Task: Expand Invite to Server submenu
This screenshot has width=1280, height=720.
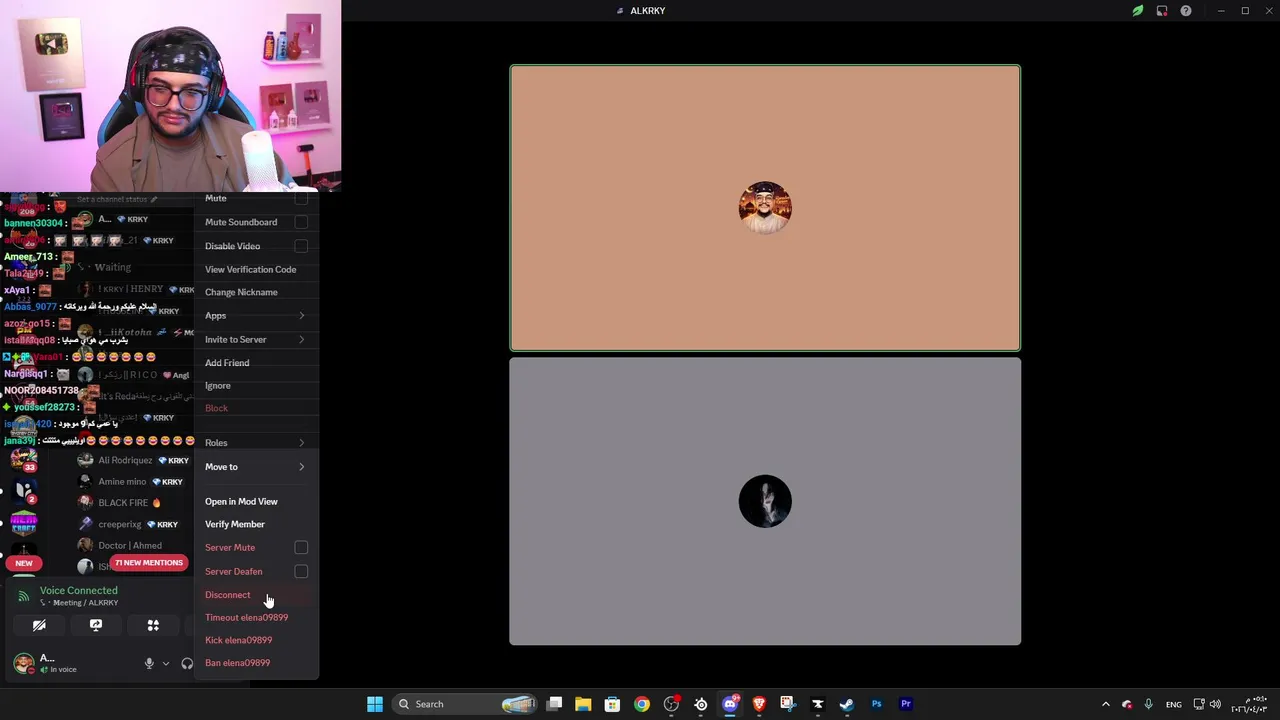Action: tap(256, 340)
